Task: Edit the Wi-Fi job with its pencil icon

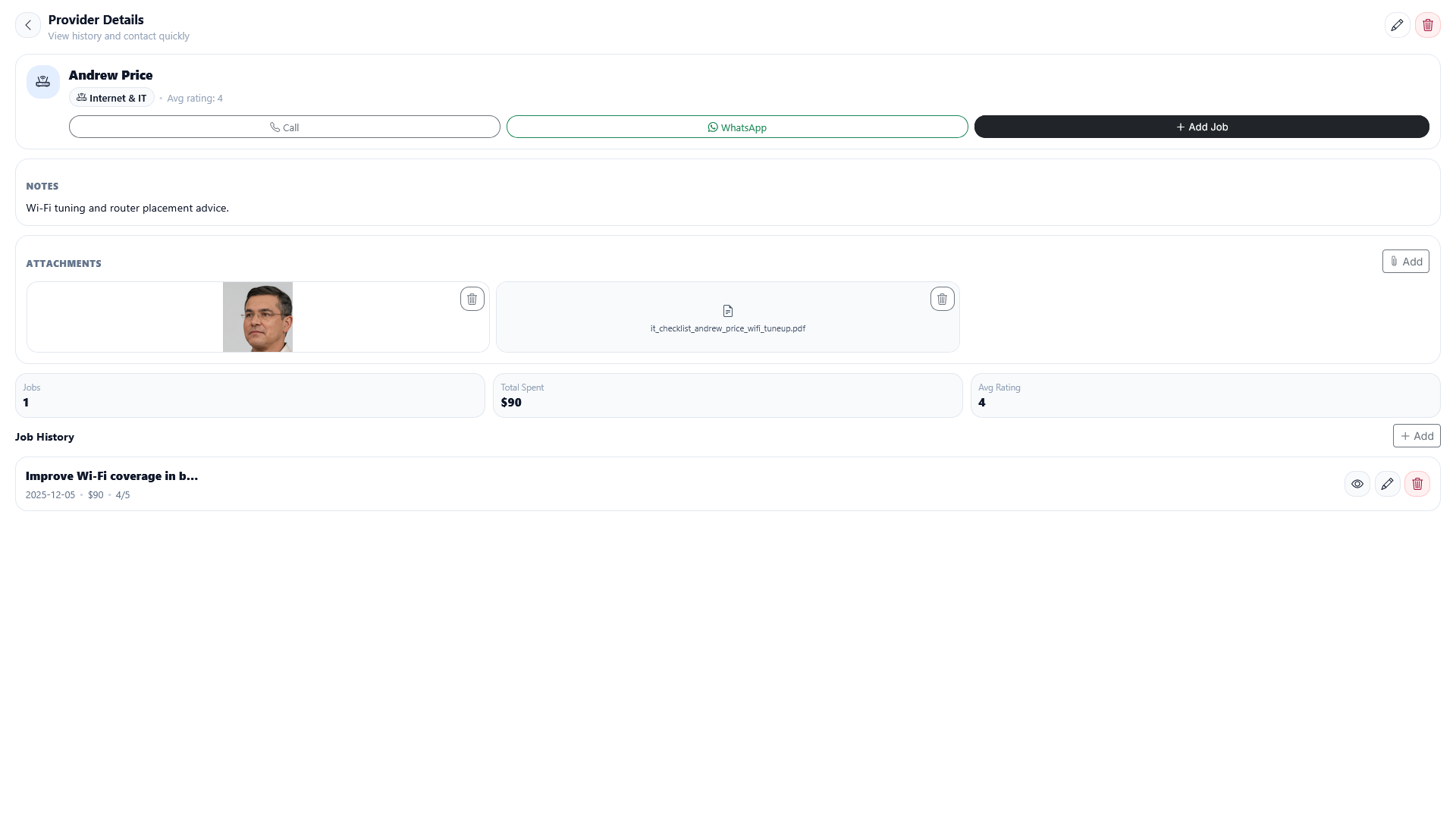Action: coord(1387,483)
